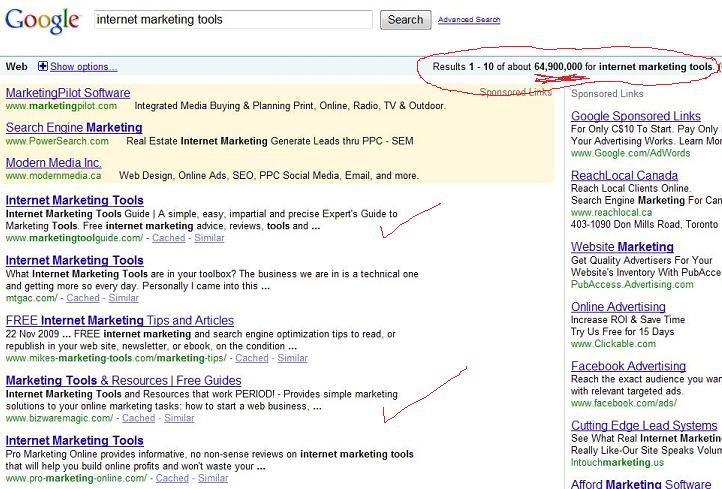The image size is (722, 489).
Task: Open Internet Marketing Tools from pro-marketing-online.com
Action: pyautogui.click(x=74, y=441)
